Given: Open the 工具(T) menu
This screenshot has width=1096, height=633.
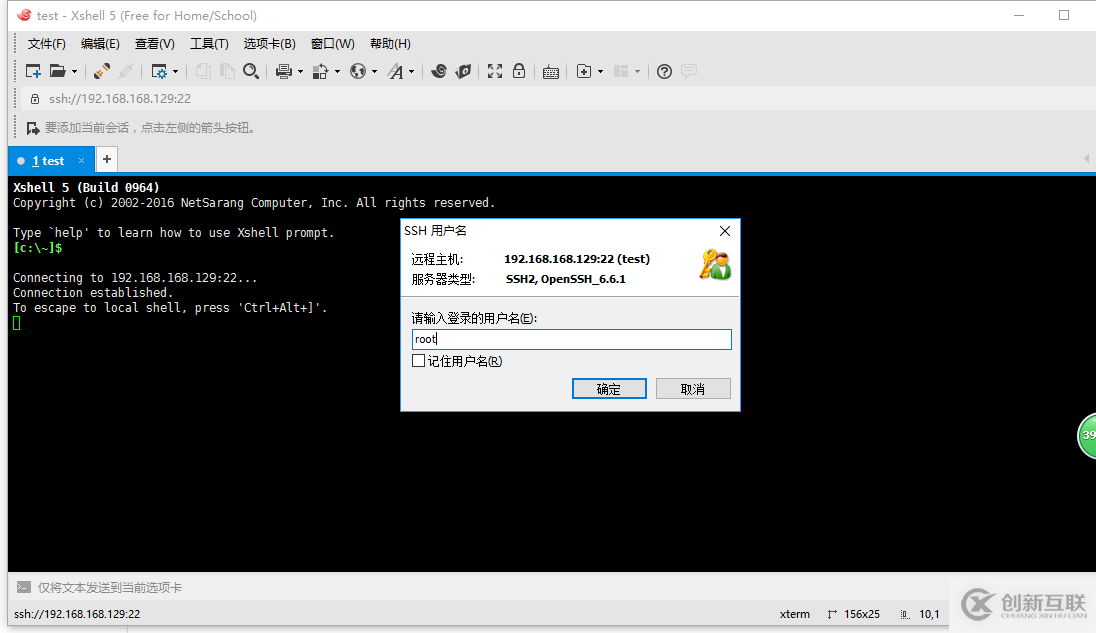Looking at the screenshot, I should [x=208, y=43].
